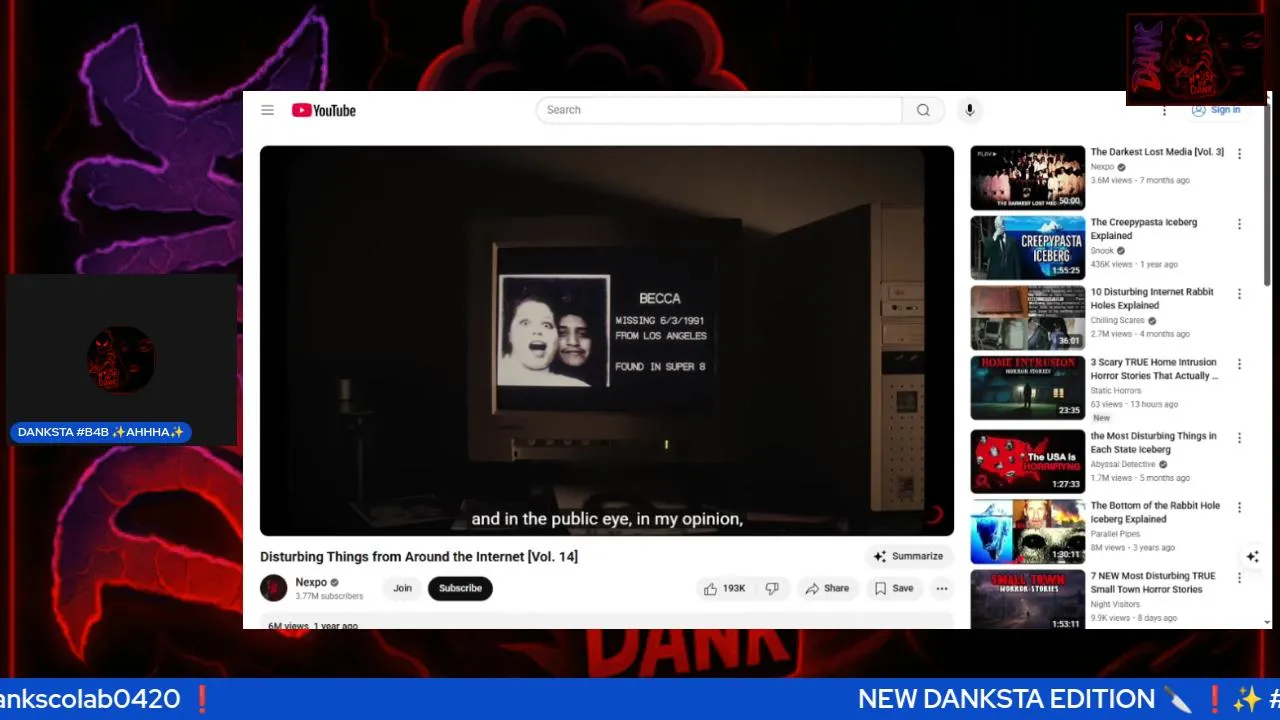Click into the YouTube search field
The image size is (1280, 720).
click(719, 110)
